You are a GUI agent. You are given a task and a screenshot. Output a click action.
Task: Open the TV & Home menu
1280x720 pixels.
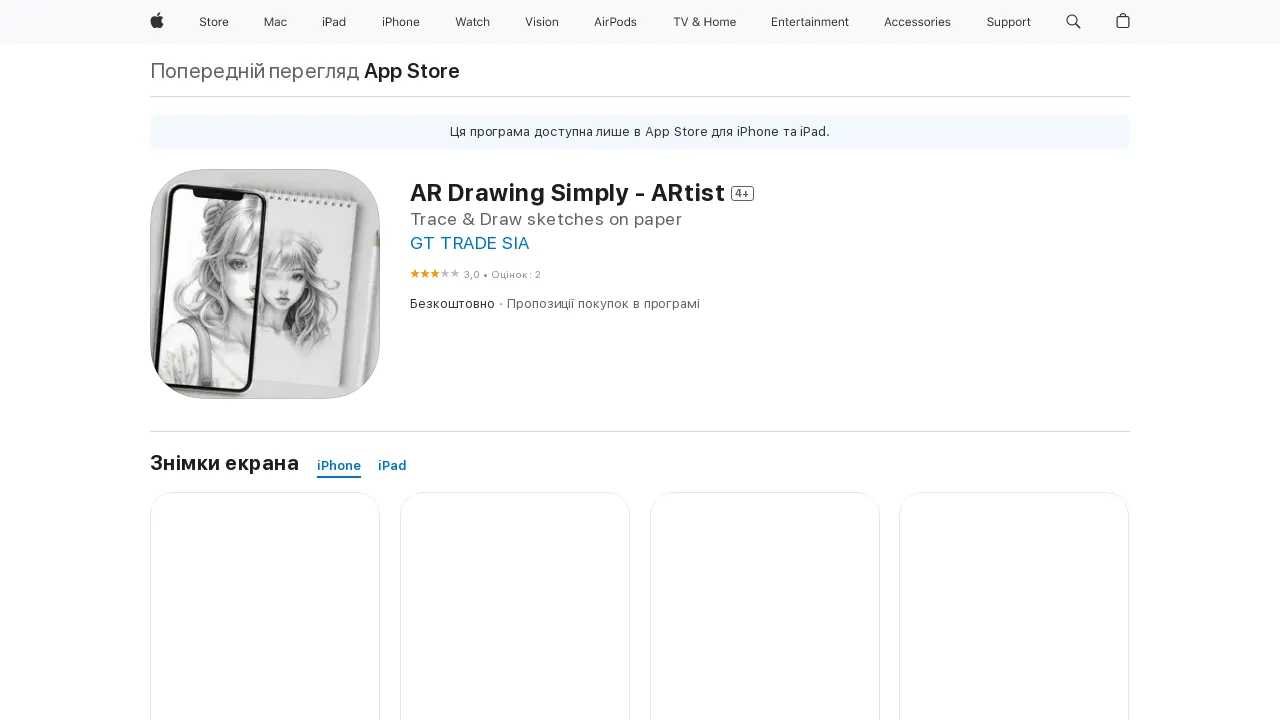coord(704,22)
